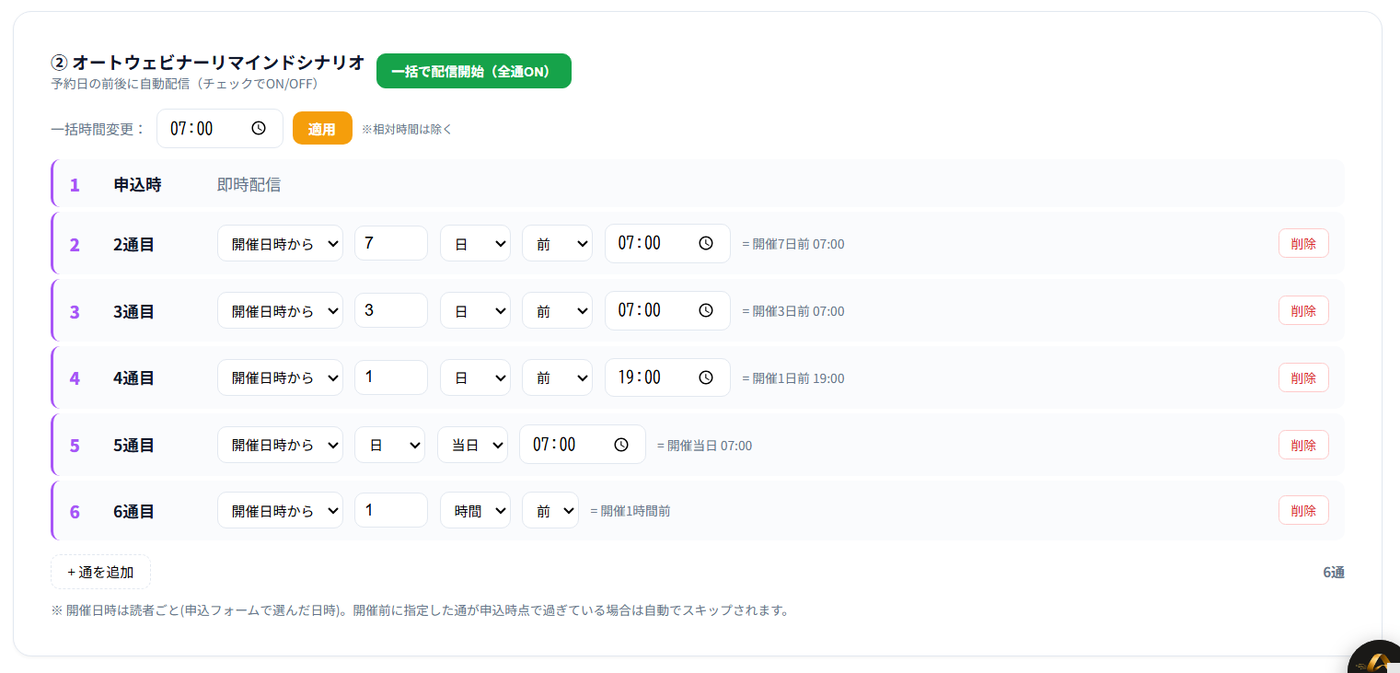Delete the 4通目 message row
1400x673 pixels.
pyautogui.click(x=1303, y=377)
